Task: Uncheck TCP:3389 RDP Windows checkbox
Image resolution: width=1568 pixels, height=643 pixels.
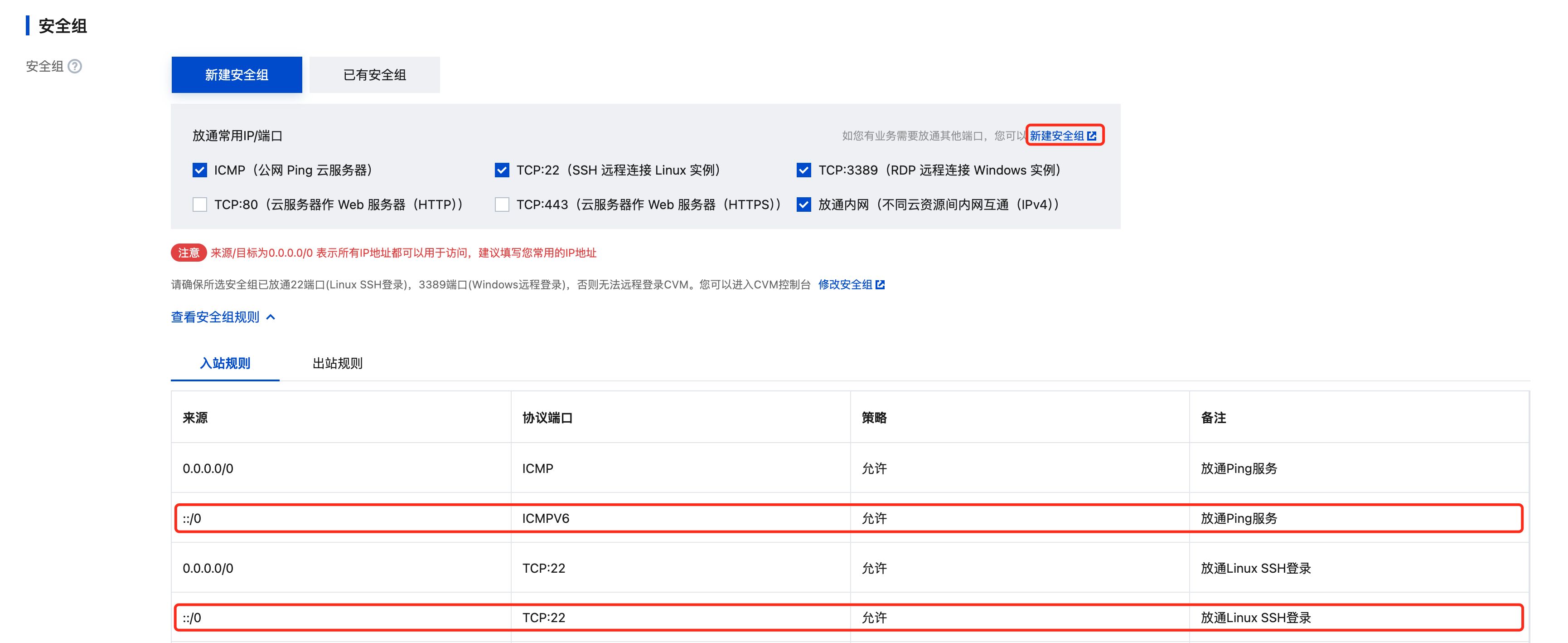Action: [803, 170]
